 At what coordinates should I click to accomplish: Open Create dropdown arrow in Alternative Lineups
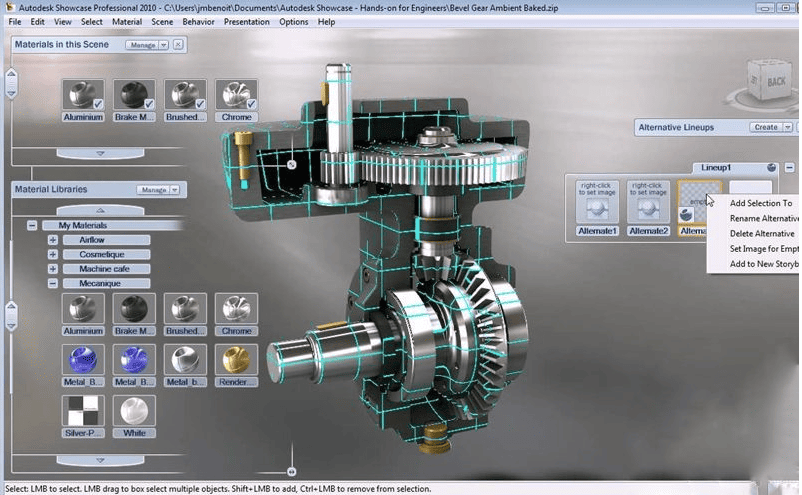pyautogui.click(x=788, y=127)
